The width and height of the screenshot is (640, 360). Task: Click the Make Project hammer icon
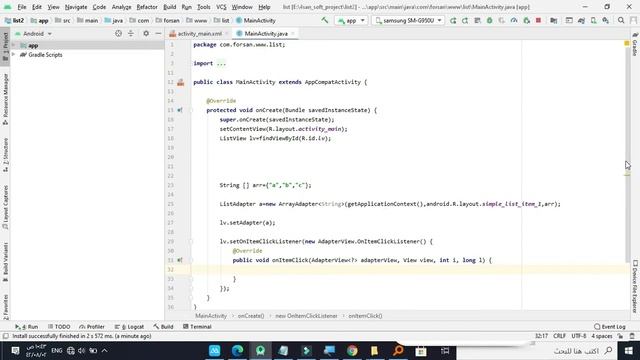click(324, 20)
